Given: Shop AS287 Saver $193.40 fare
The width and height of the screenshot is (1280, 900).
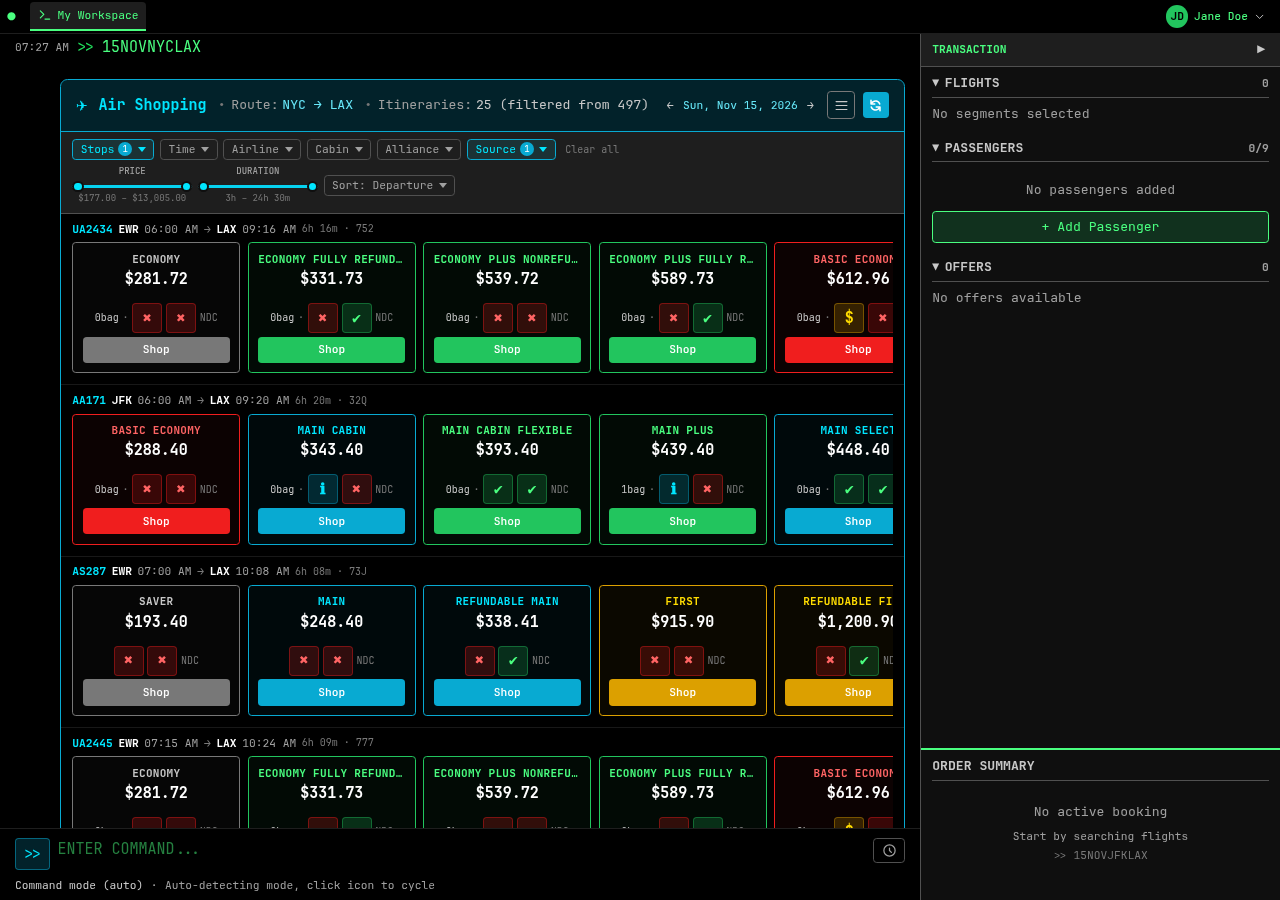Looking at the screenshot, I should point(156,693).
